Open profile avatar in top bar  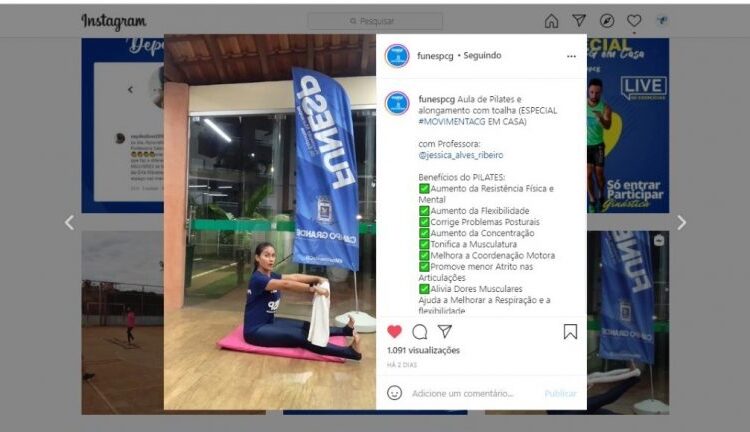click(x=662, y=20)
